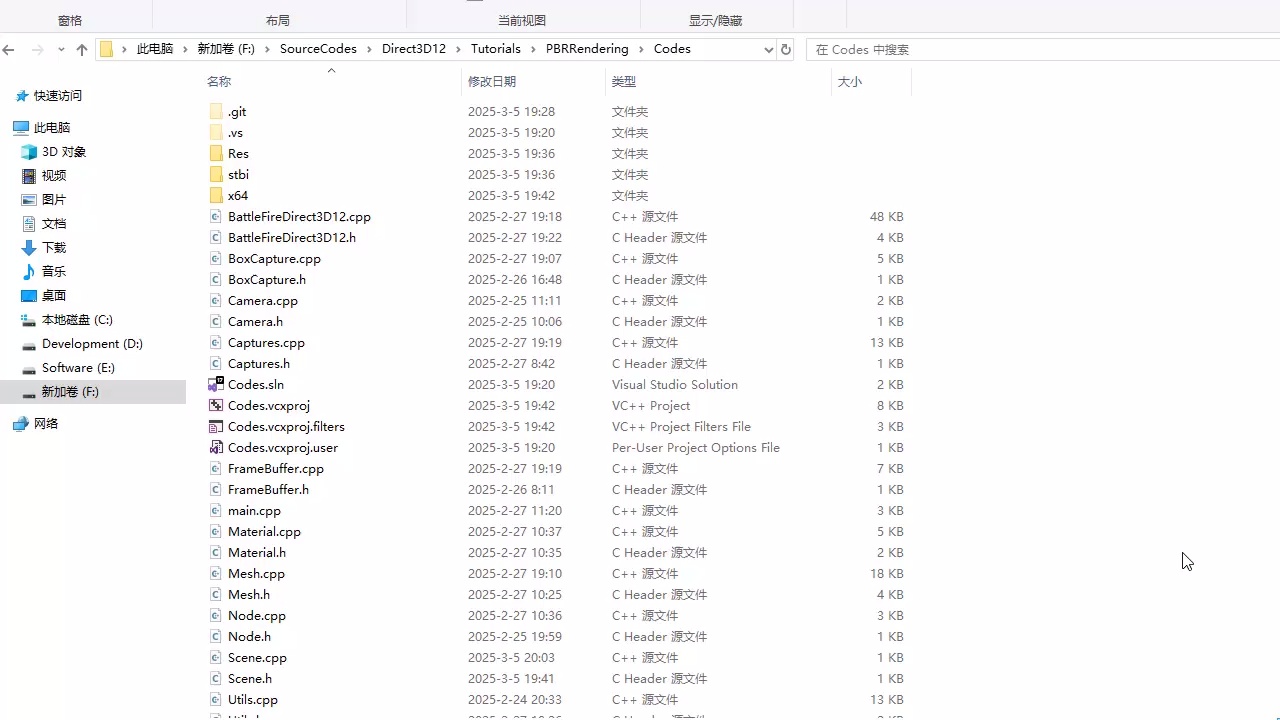Click the stbi folder icon
Image resolution: width=1280 pixels, height=720 pixels.
216,174
